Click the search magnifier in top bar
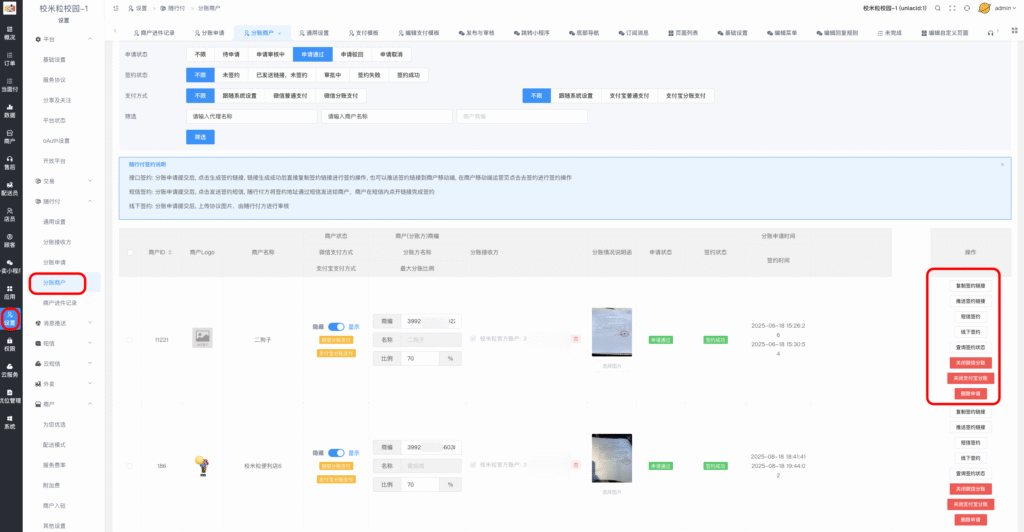 tap(938, 8)
